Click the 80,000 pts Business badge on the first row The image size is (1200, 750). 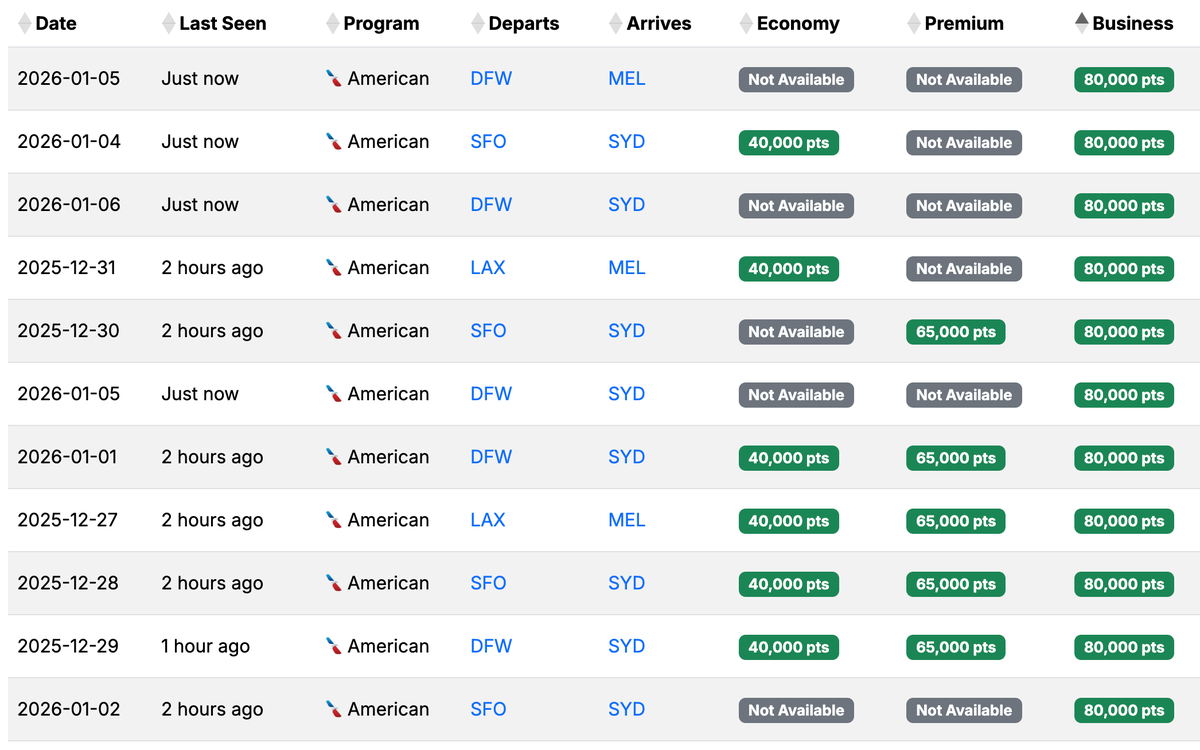click(1123, 79)
